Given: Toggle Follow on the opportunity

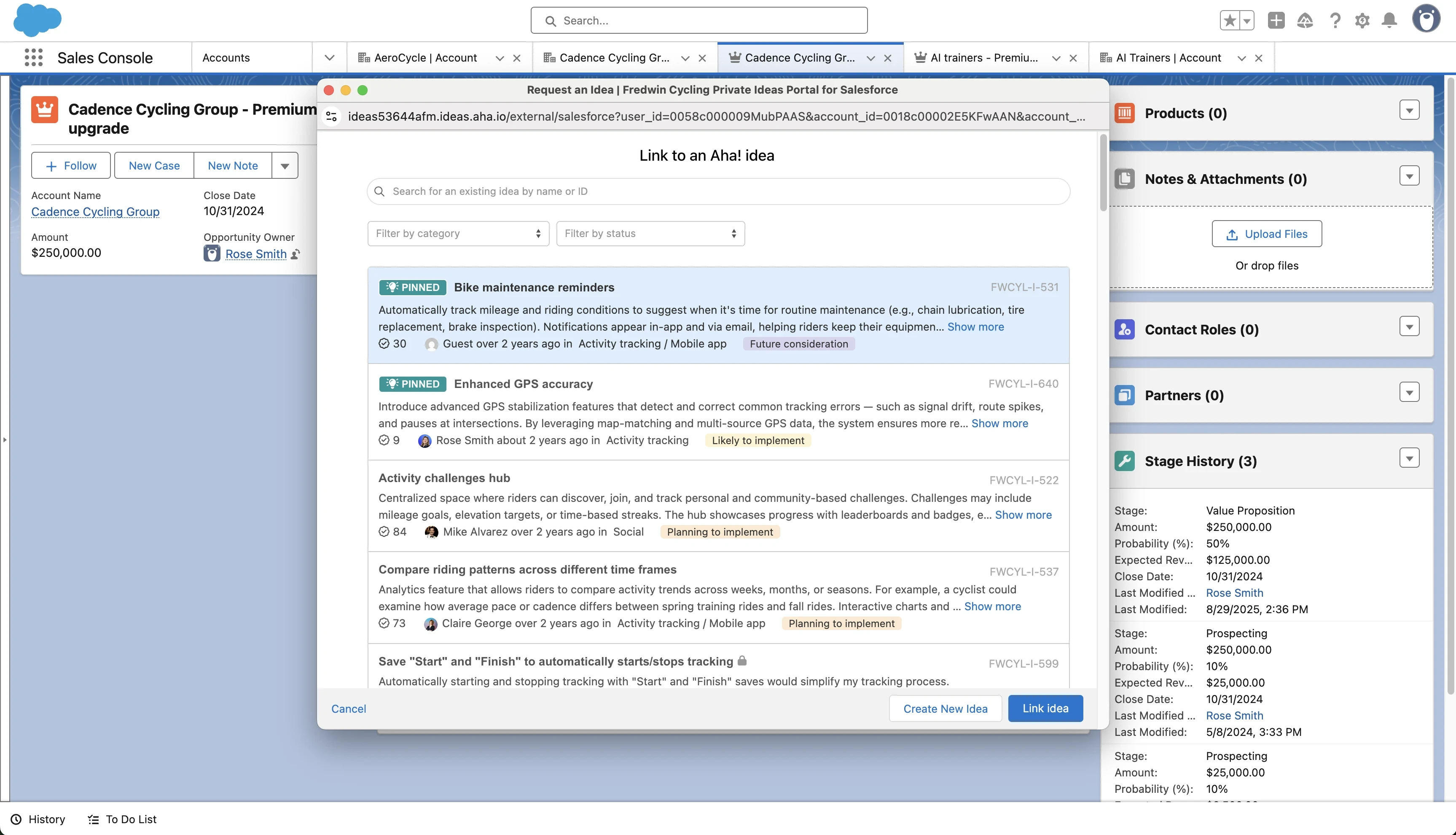Looking at the screenshot, I should [70, 165].
